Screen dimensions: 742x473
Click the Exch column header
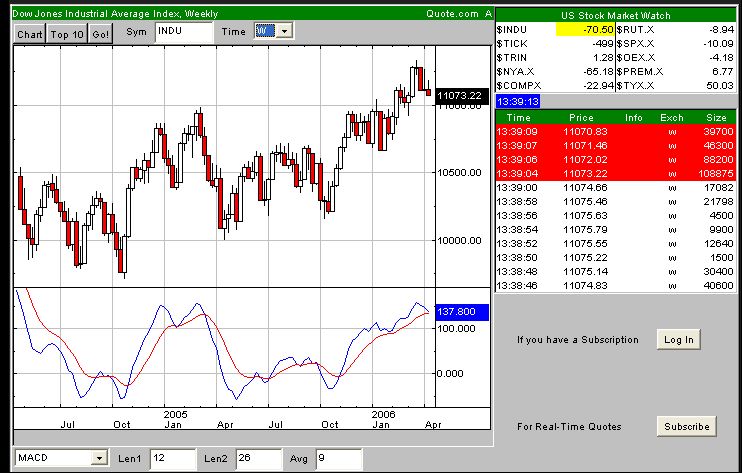(671, 118)
